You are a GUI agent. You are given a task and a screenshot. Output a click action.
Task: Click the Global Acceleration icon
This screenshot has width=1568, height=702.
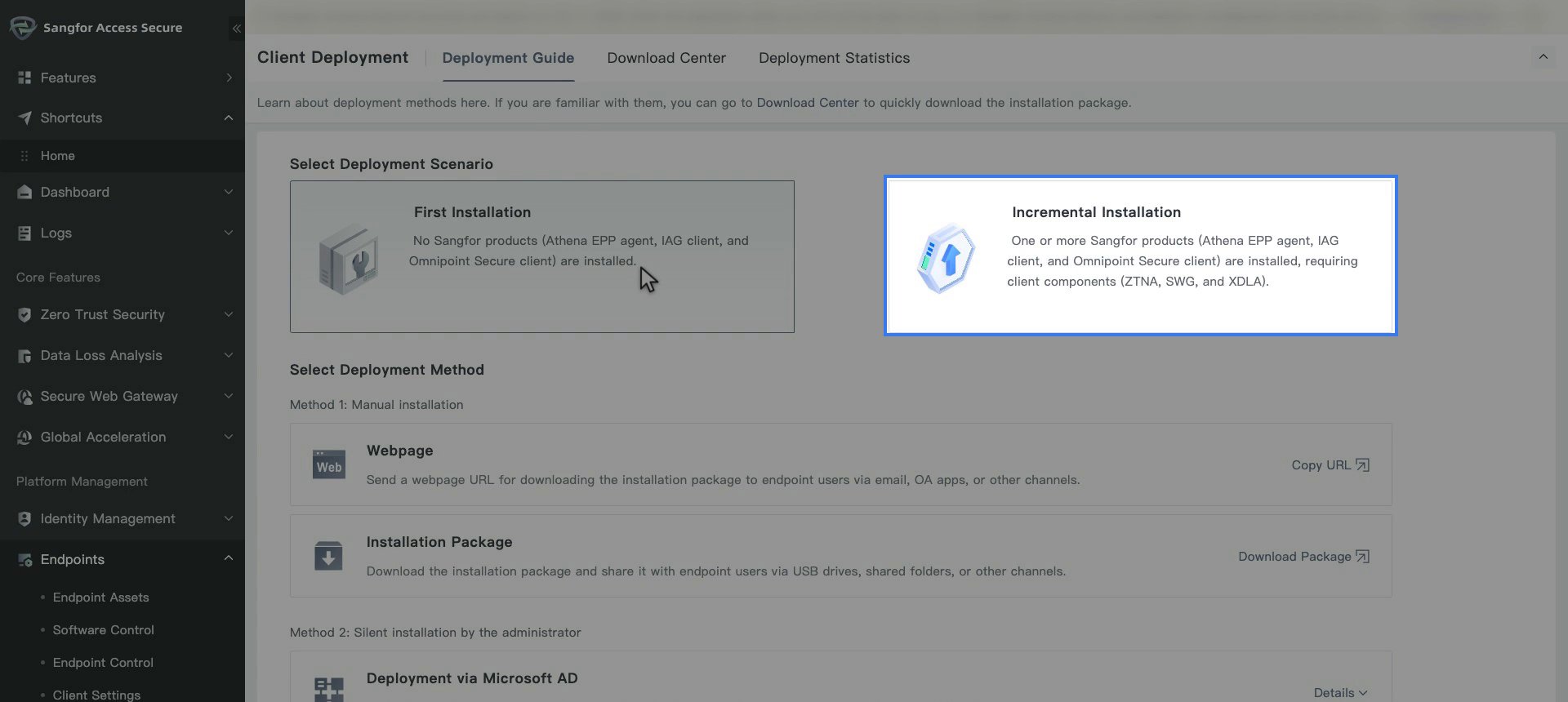click(x=24, y=437)
